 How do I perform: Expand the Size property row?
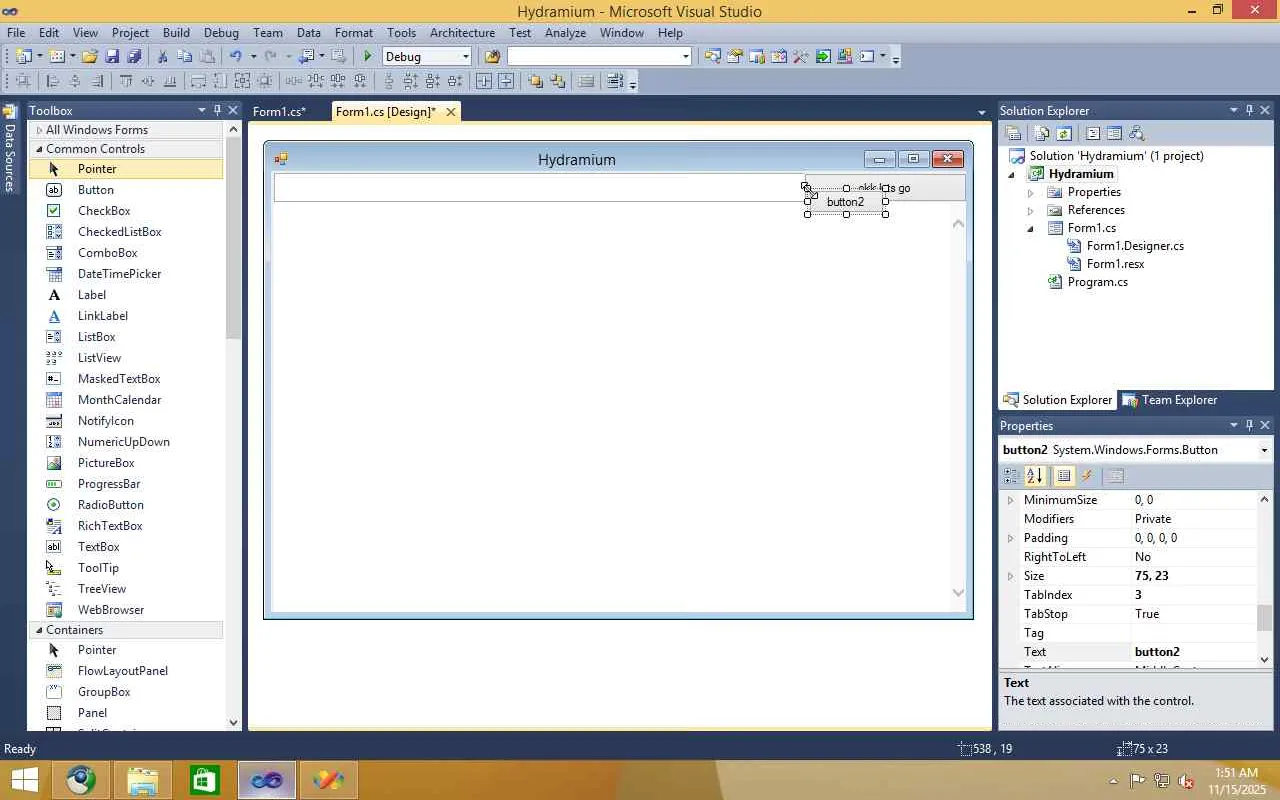(1010, 576)
